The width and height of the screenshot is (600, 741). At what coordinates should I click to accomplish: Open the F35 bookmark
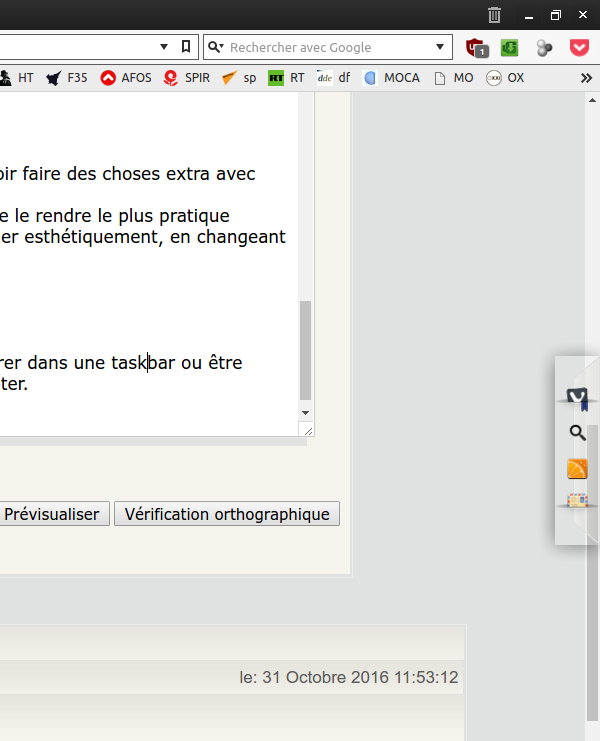point(67,78)
